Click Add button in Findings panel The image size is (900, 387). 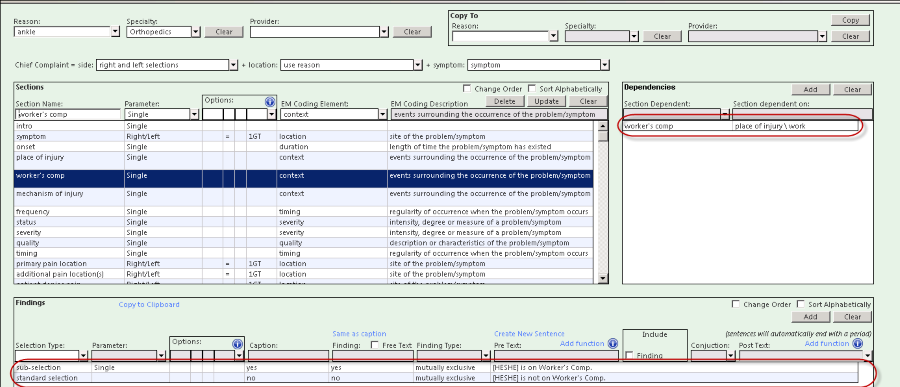point(810,317)
